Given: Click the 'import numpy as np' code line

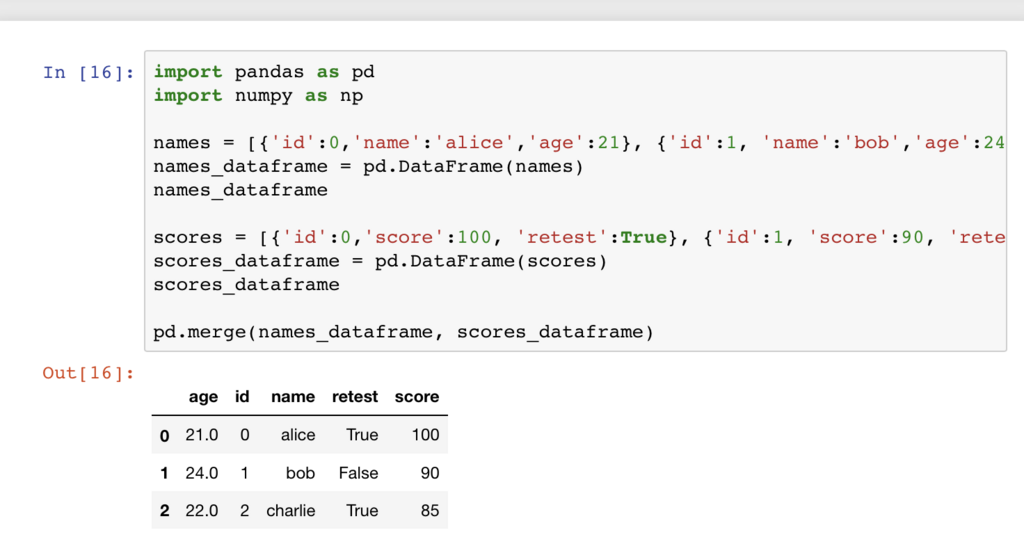Looking at the screenshot, I should click(x=258, y=95).
